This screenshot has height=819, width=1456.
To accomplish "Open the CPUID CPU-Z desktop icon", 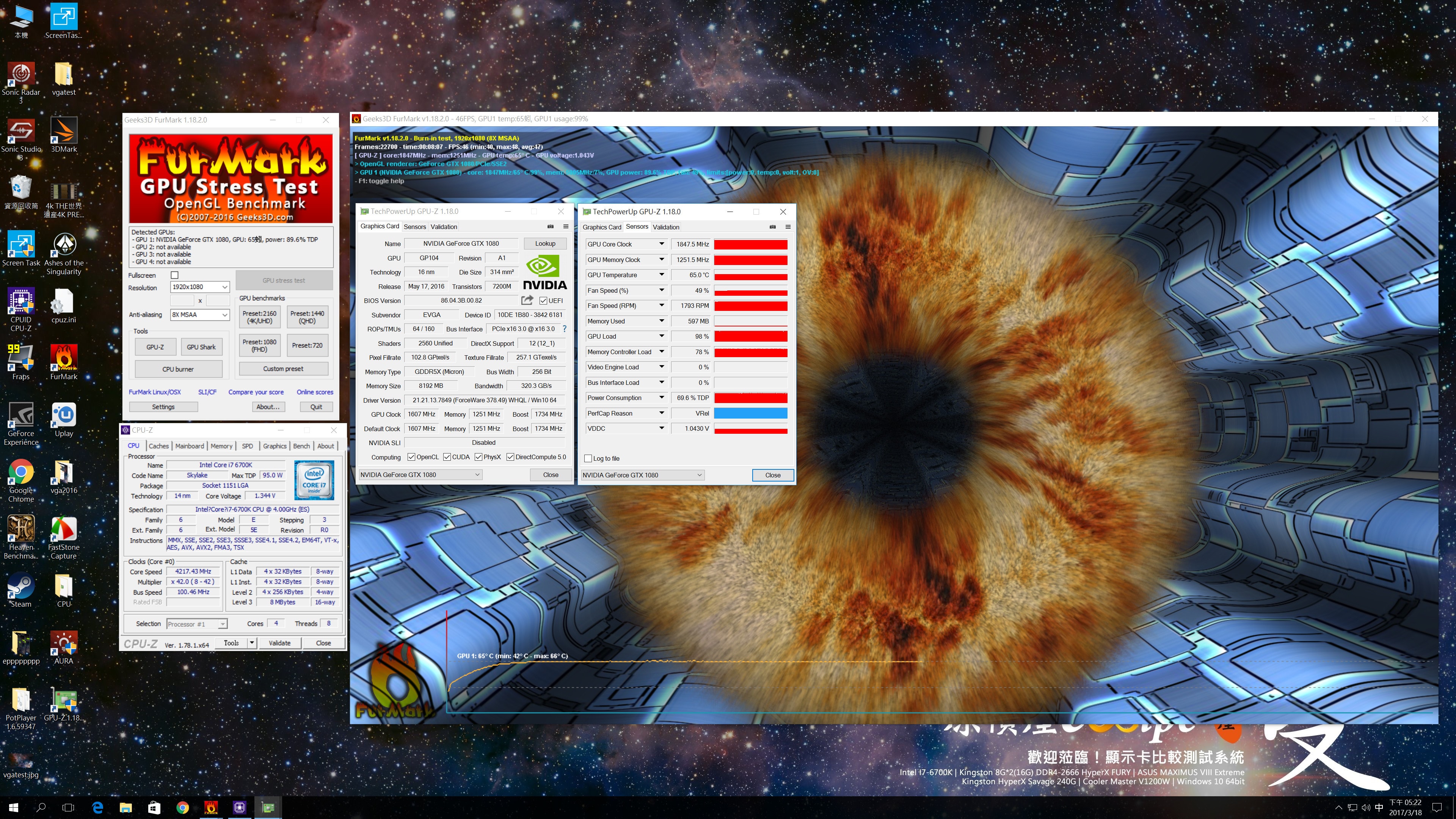I will click(x=21, y=309).
